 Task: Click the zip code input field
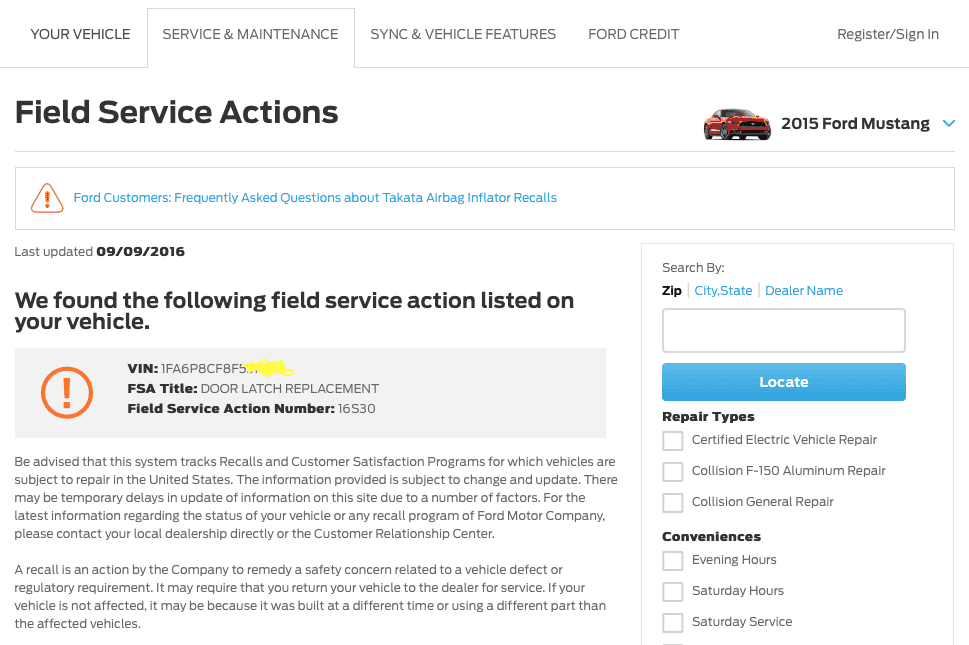784,331
